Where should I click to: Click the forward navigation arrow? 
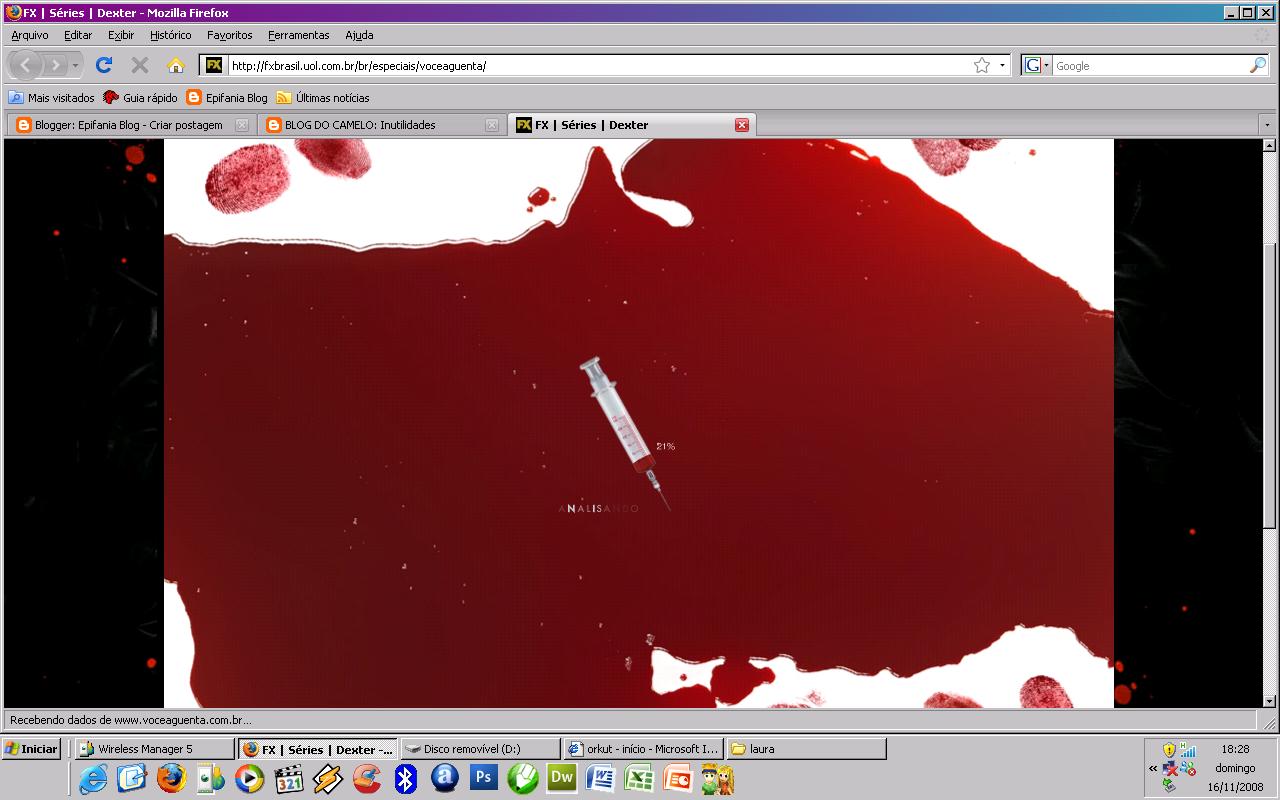coord(55,65)
